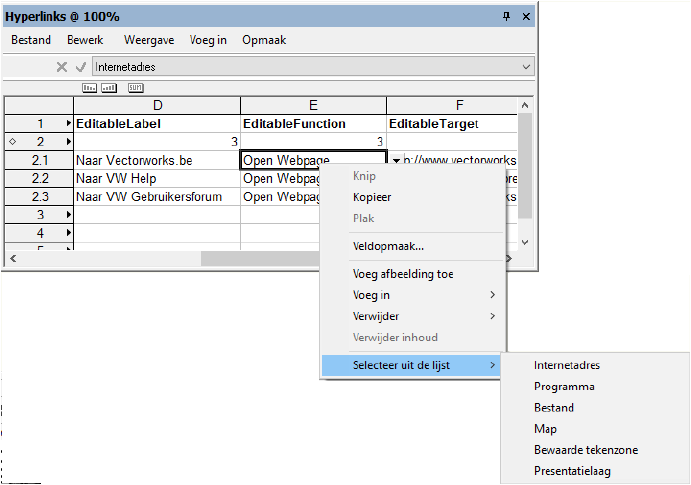Expand row 3 header arrow
The width and height of the screenshot is (691, 485).
[69, 215]
